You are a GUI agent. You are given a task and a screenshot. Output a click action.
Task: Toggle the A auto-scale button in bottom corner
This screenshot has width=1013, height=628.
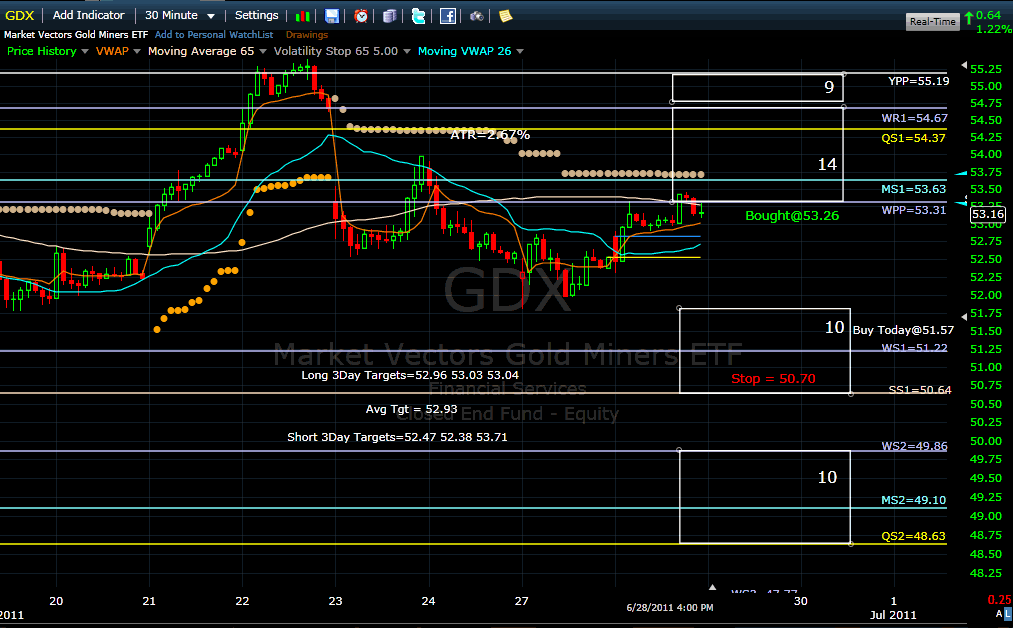[999, 614]
